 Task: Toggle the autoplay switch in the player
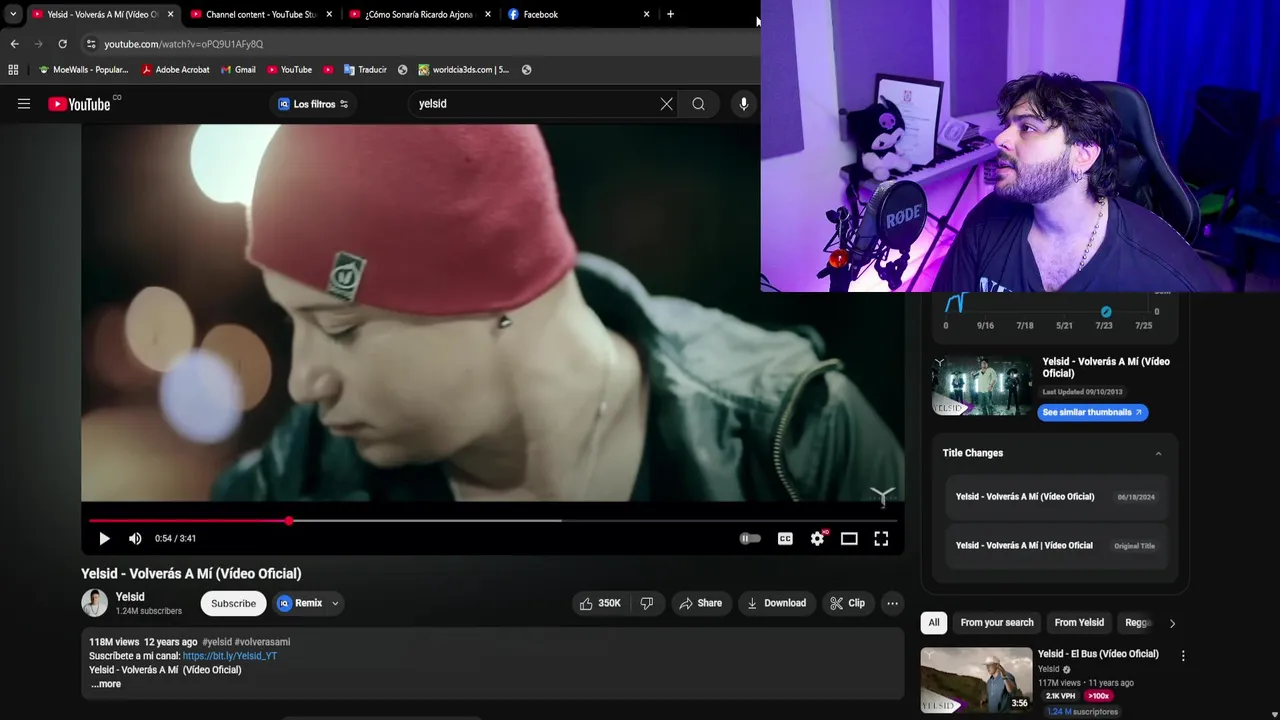tap(750, 539)
